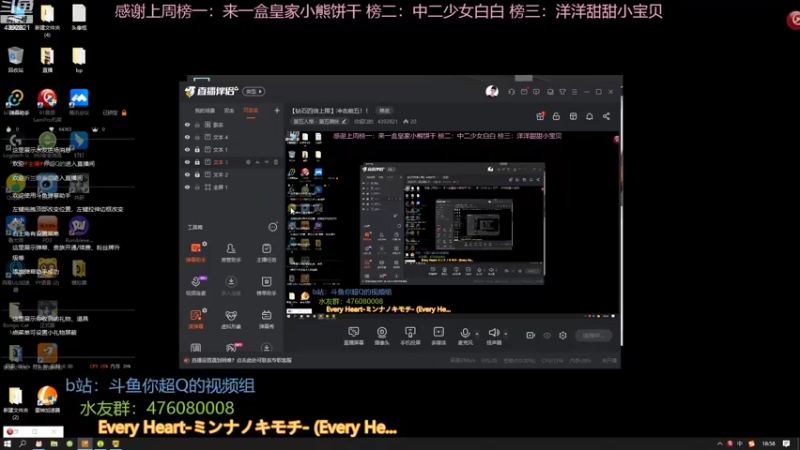Image resolution: width=800 pixels, height=450 pixels.
Task: Move the 文本 3 layer up
Action: tap(258, 162)
